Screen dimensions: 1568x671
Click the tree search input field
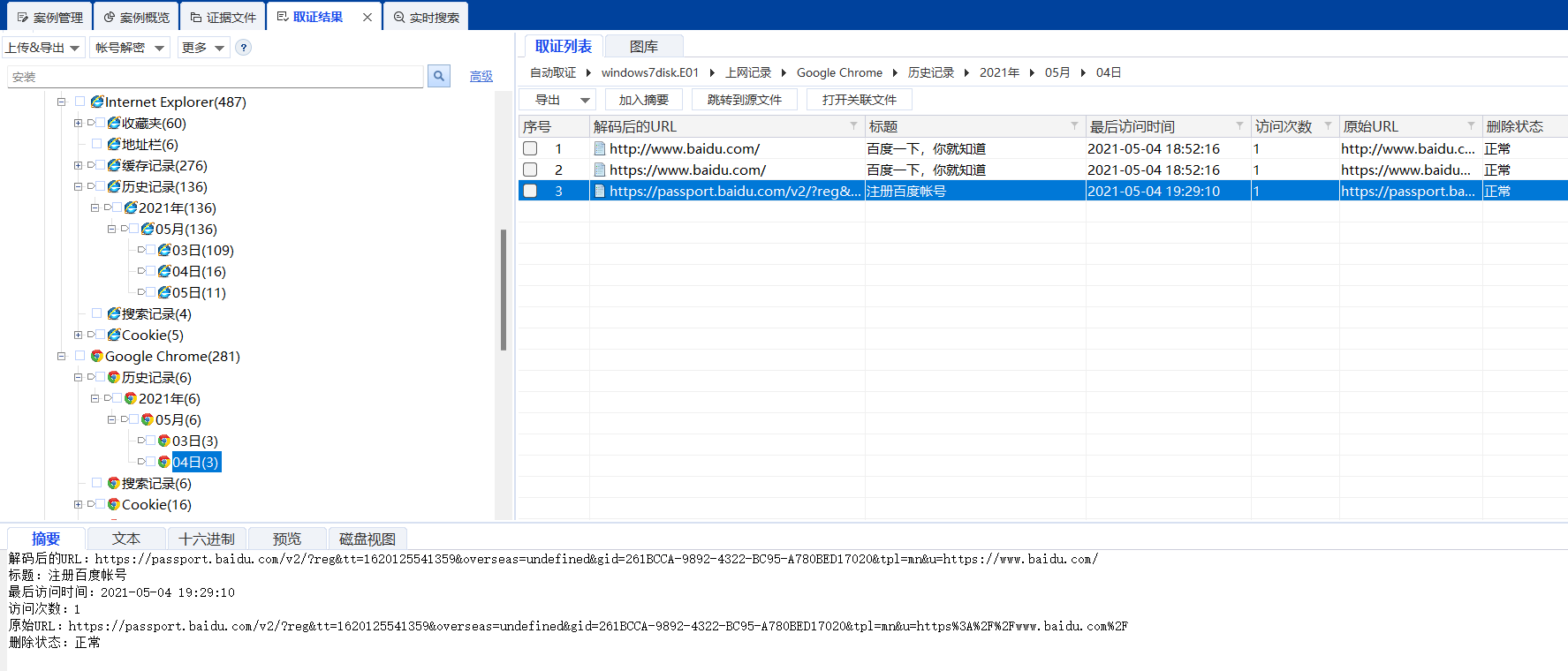coord(216,77)
